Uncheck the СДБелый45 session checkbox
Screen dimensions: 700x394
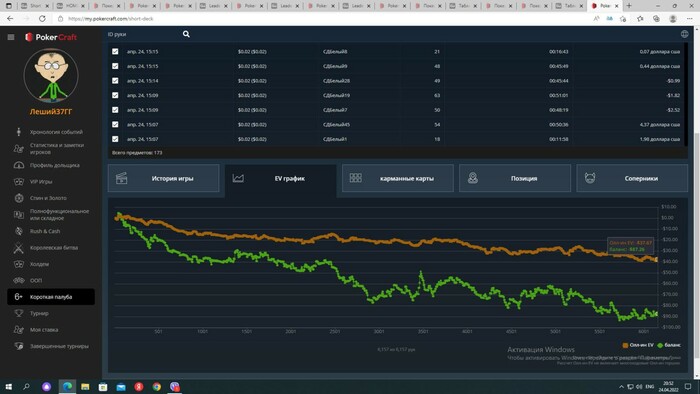115,124
